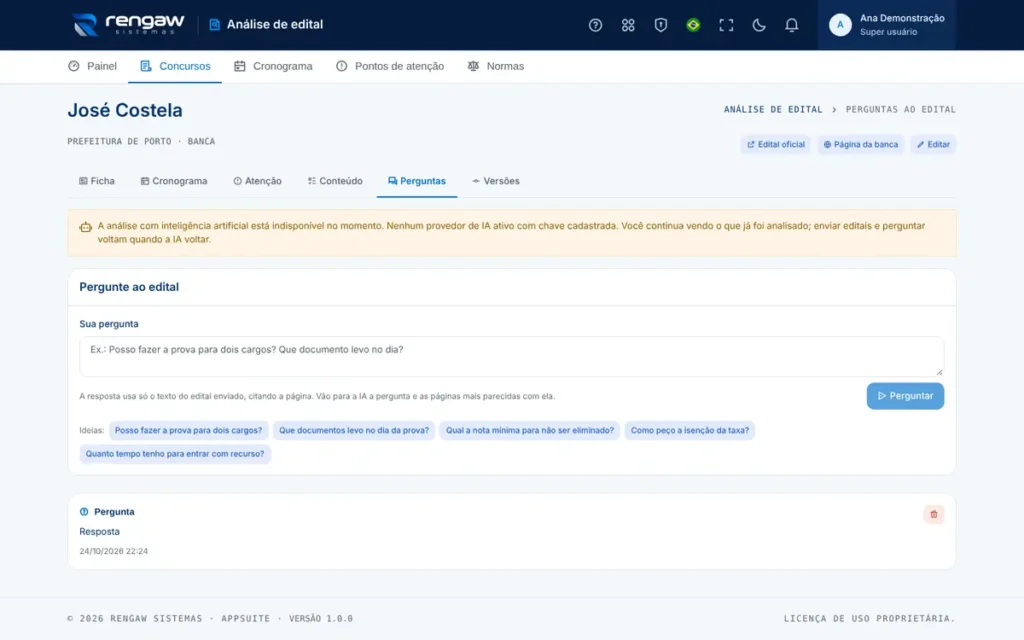
Task: Pick suggestion 'Posso fazer a prova para dois cargos?'
Action: [188, 430]
